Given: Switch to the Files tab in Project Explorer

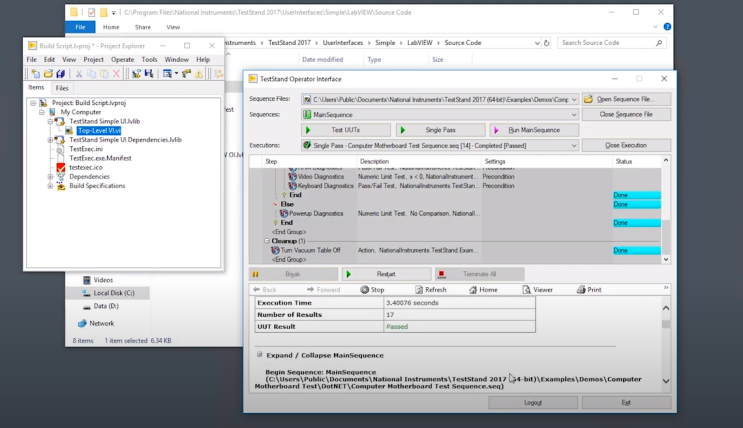Looking at the screenshot, I should tap(62, 88).
